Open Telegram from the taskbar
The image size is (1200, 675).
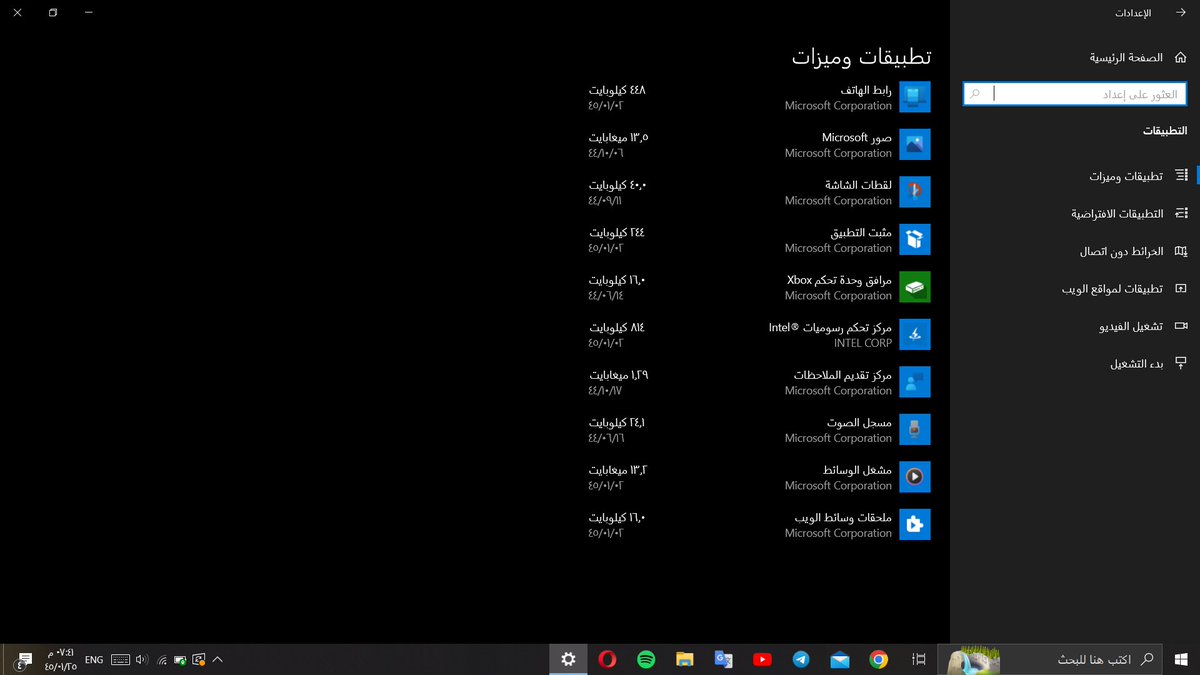[x=801, y=659]
